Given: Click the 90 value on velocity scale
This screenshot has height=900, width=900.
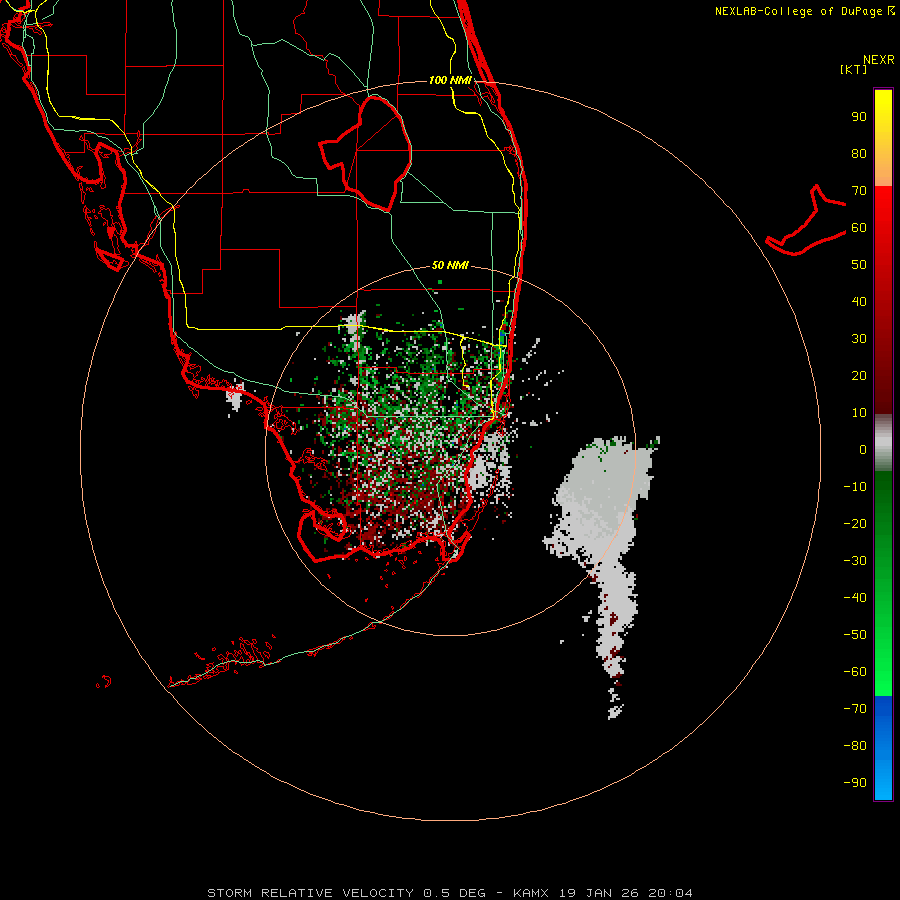Looking at the screenshot, I should [x=859, y=117].
